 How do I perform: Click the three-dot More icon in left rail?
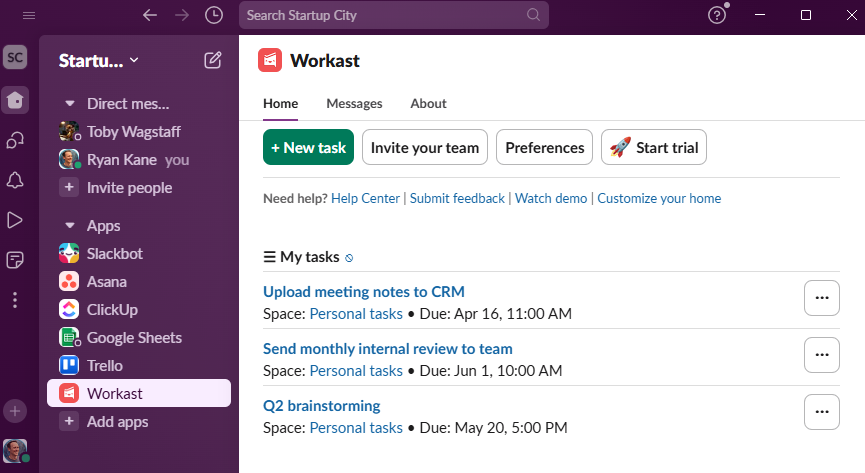coord(15,300)
